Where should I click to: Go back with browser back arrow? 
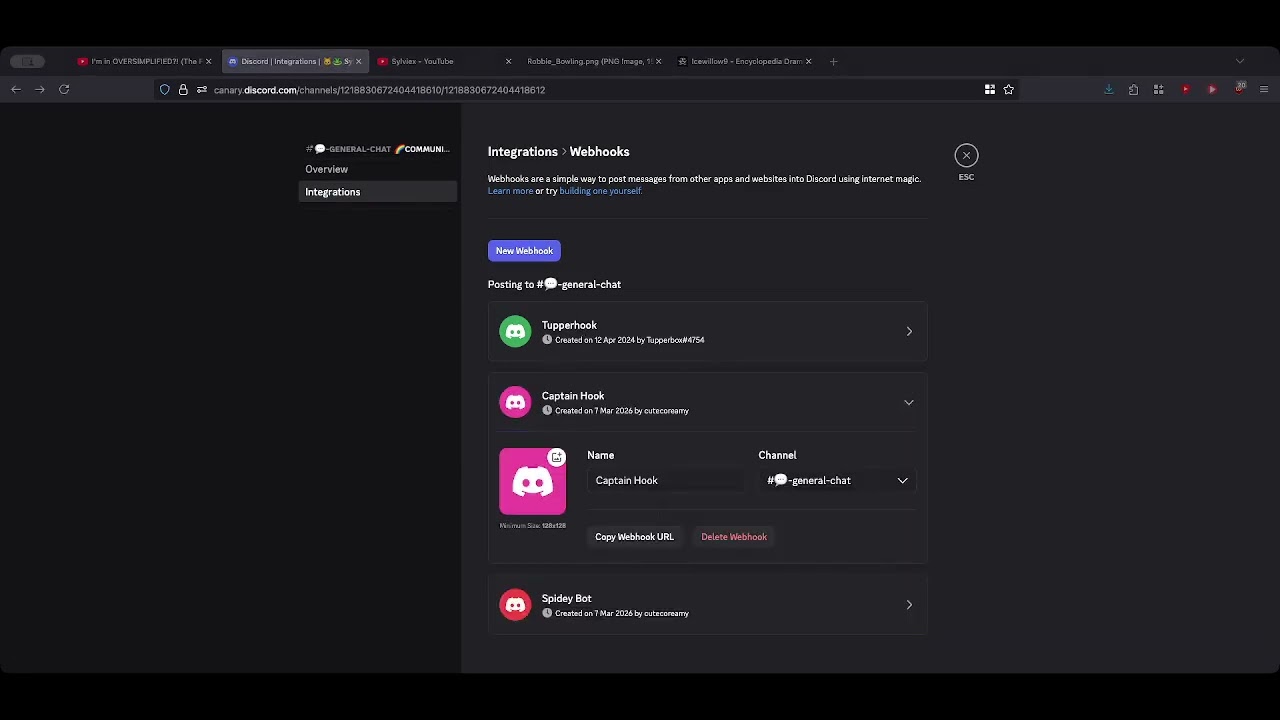point(16,90)
